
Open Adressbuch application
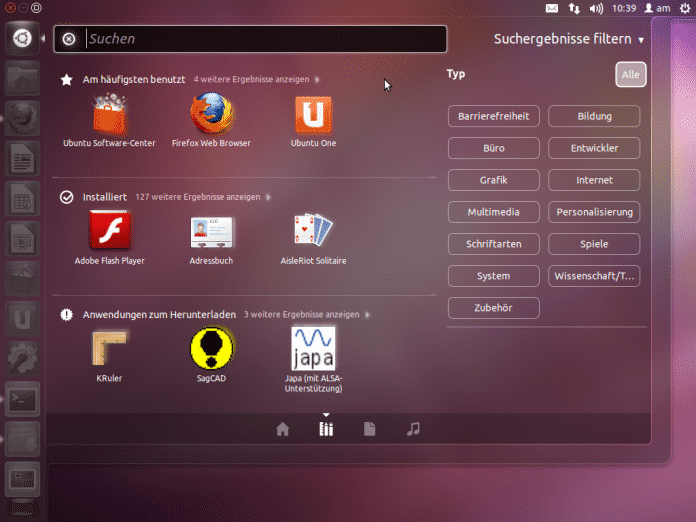(211, 232)
